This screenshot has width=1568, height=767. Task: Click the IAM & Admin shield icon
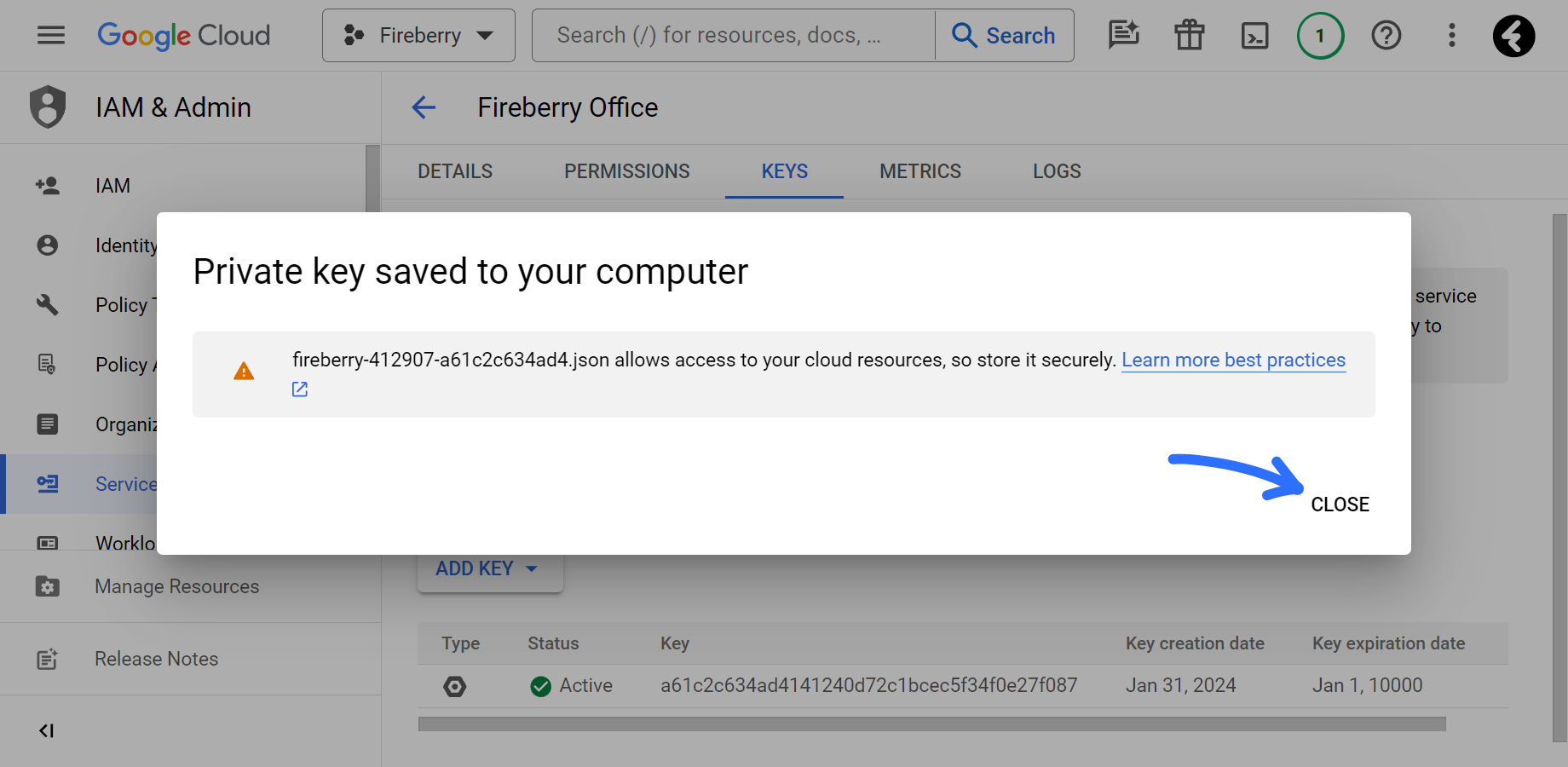[x=48, y=107]
